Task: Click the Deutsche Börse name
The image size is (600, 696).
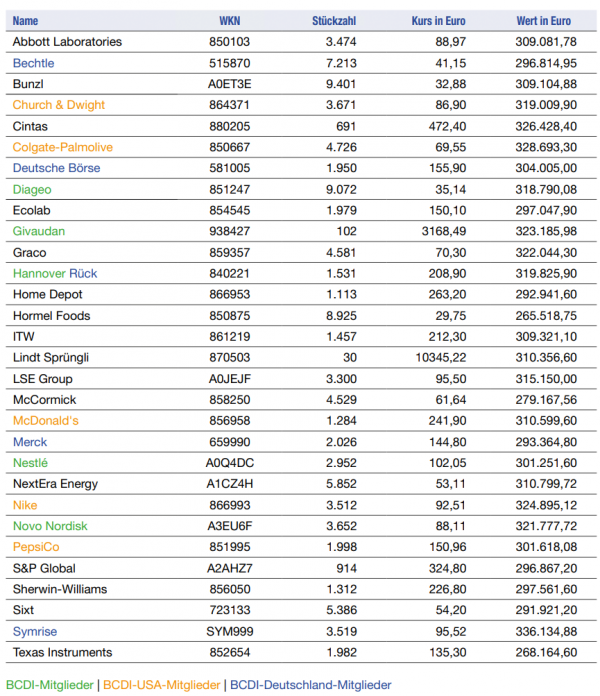Action: (x=56, y=168)
